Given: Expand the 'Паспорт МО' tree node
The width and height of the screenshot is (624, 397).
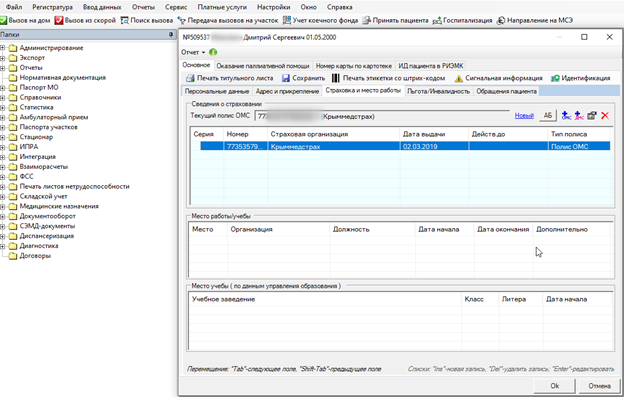Looking at the screenshot, I should (2, 88).
